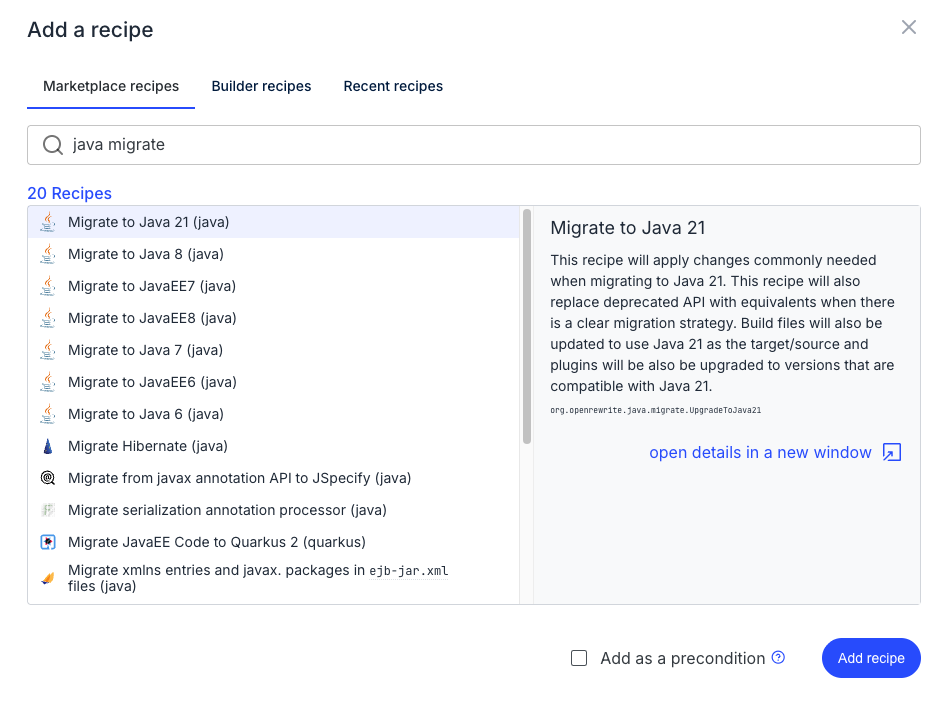Select Migrate Hibernate (java) row
This screenshot has width=941, height=703.
274,446
